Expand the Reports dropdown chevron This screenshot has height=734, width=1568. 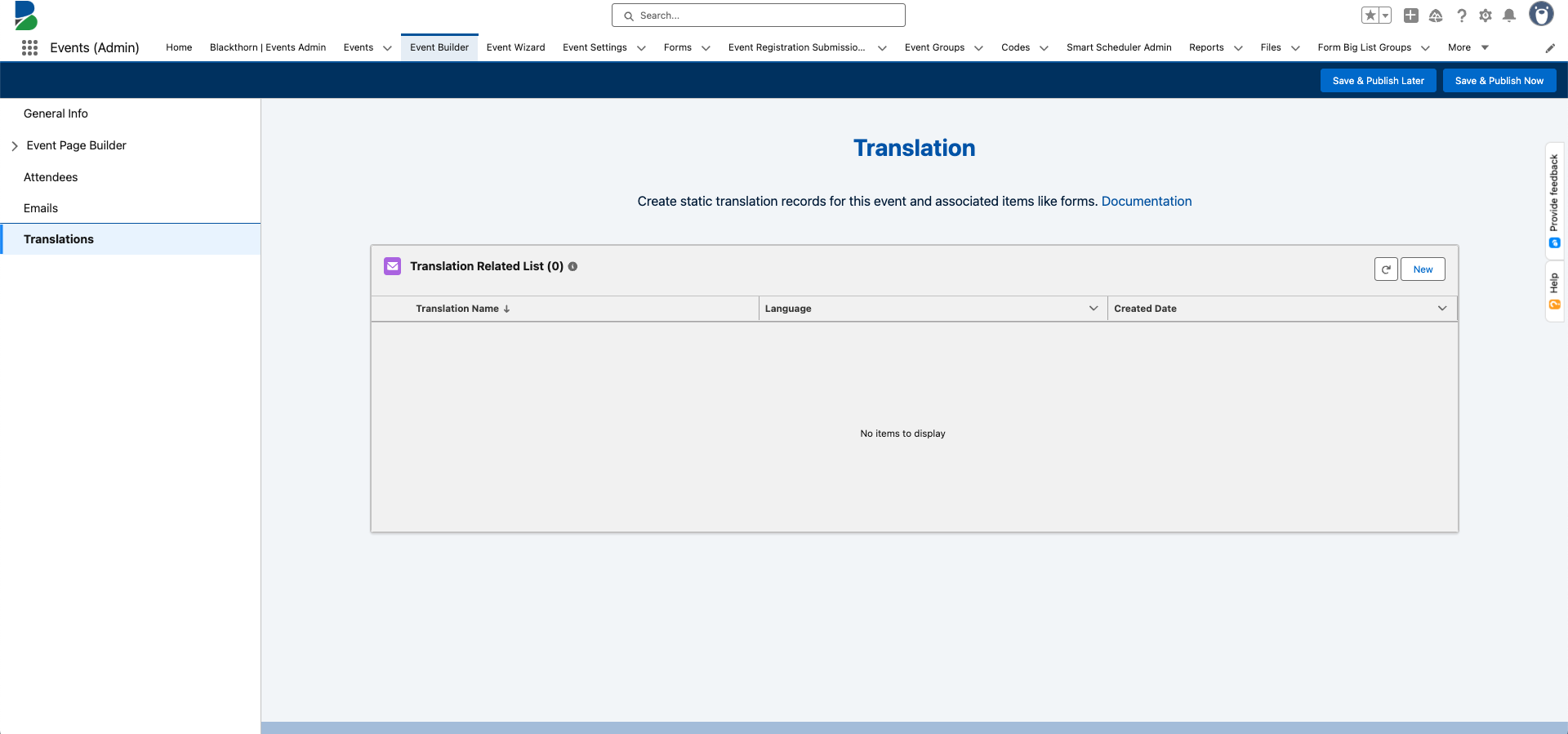click(x=1238, y=48)
